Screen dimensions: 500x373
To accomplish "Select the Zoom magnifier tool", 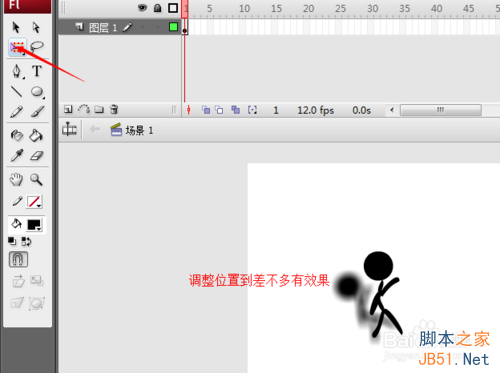I will 36,180.
